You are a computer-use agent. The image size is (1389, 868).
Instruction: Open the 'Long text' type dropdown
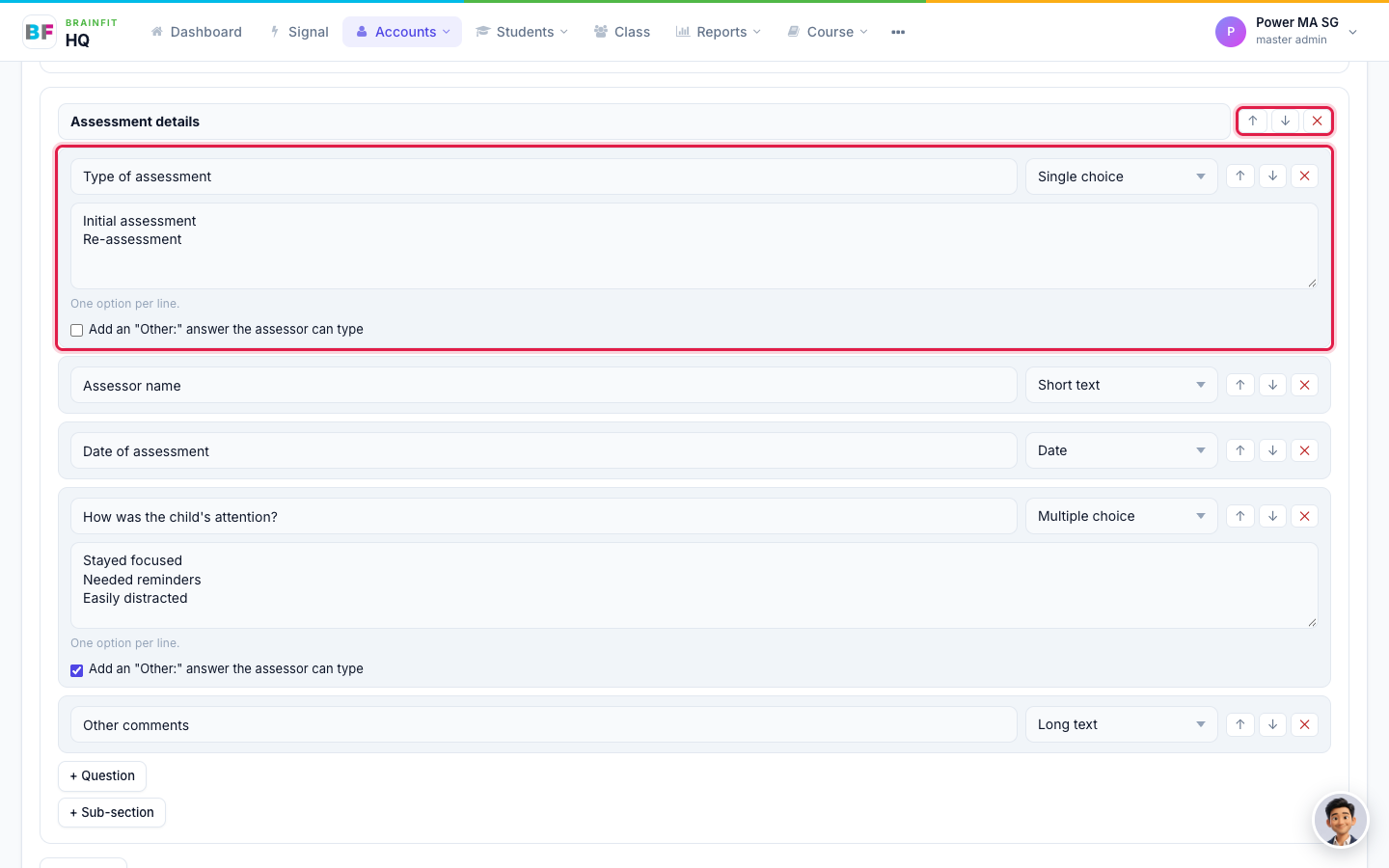point(1121,724)
